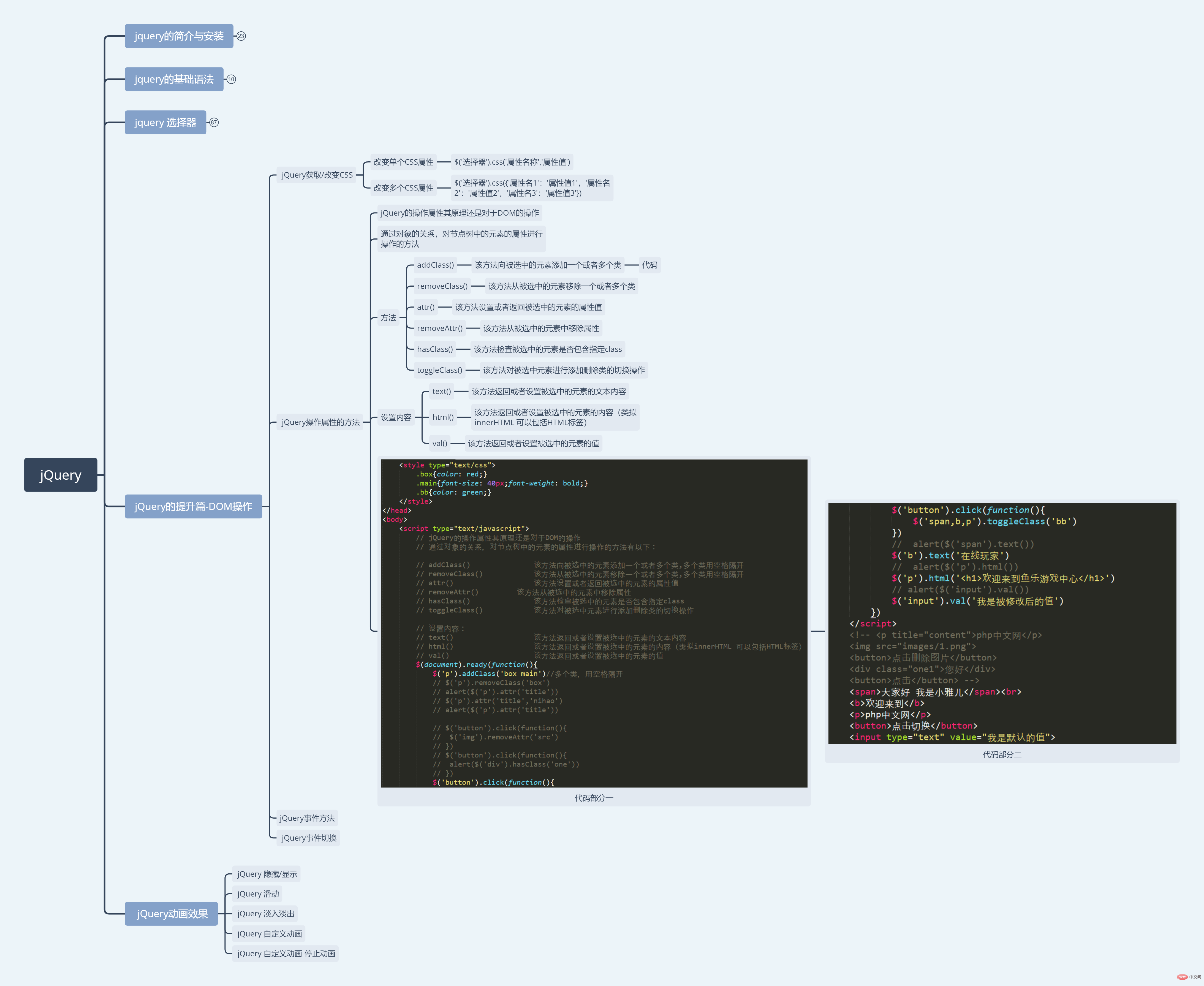Select 该方法对被选中元素进行添加删除类的切换操作 node
This screenshot has width=1204, height=986.
click(564, 370)
